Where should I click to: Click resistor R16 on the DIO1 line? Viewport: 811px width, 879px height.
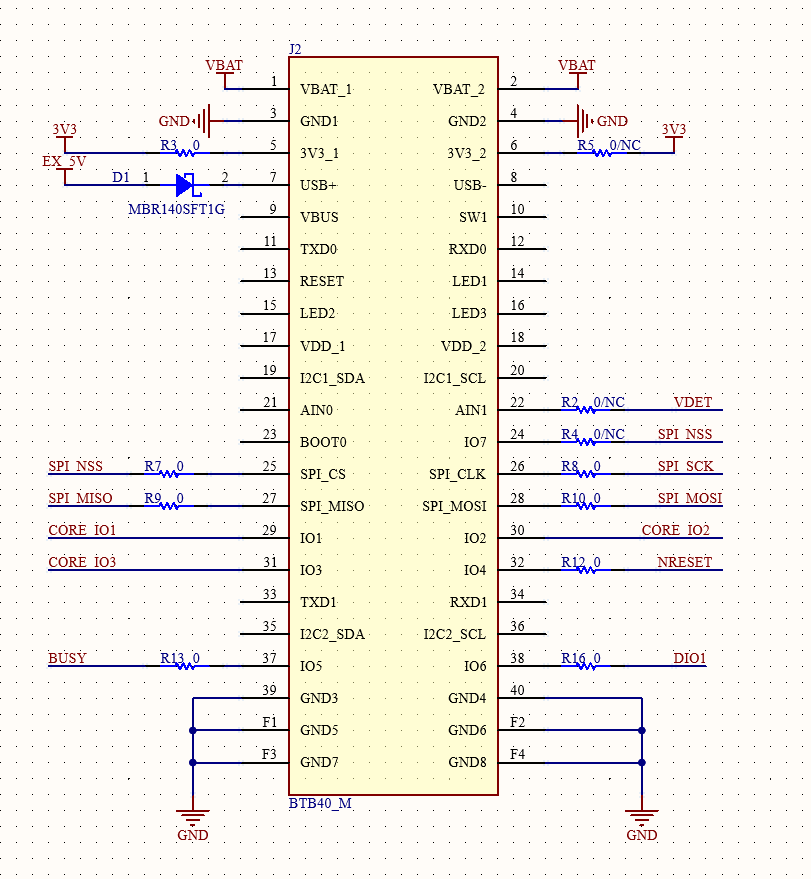tap(586, 666)
